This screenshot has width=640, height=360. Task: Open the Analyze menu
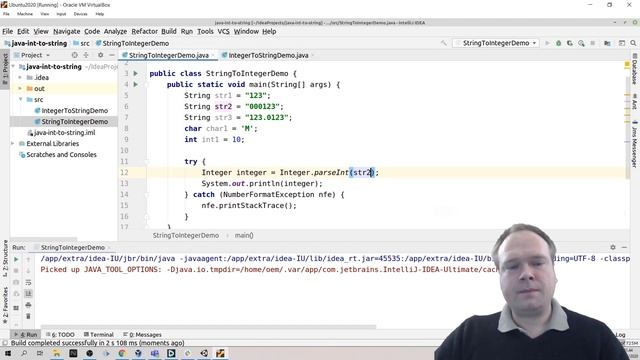pyautogui.click(x=115, y=31)
